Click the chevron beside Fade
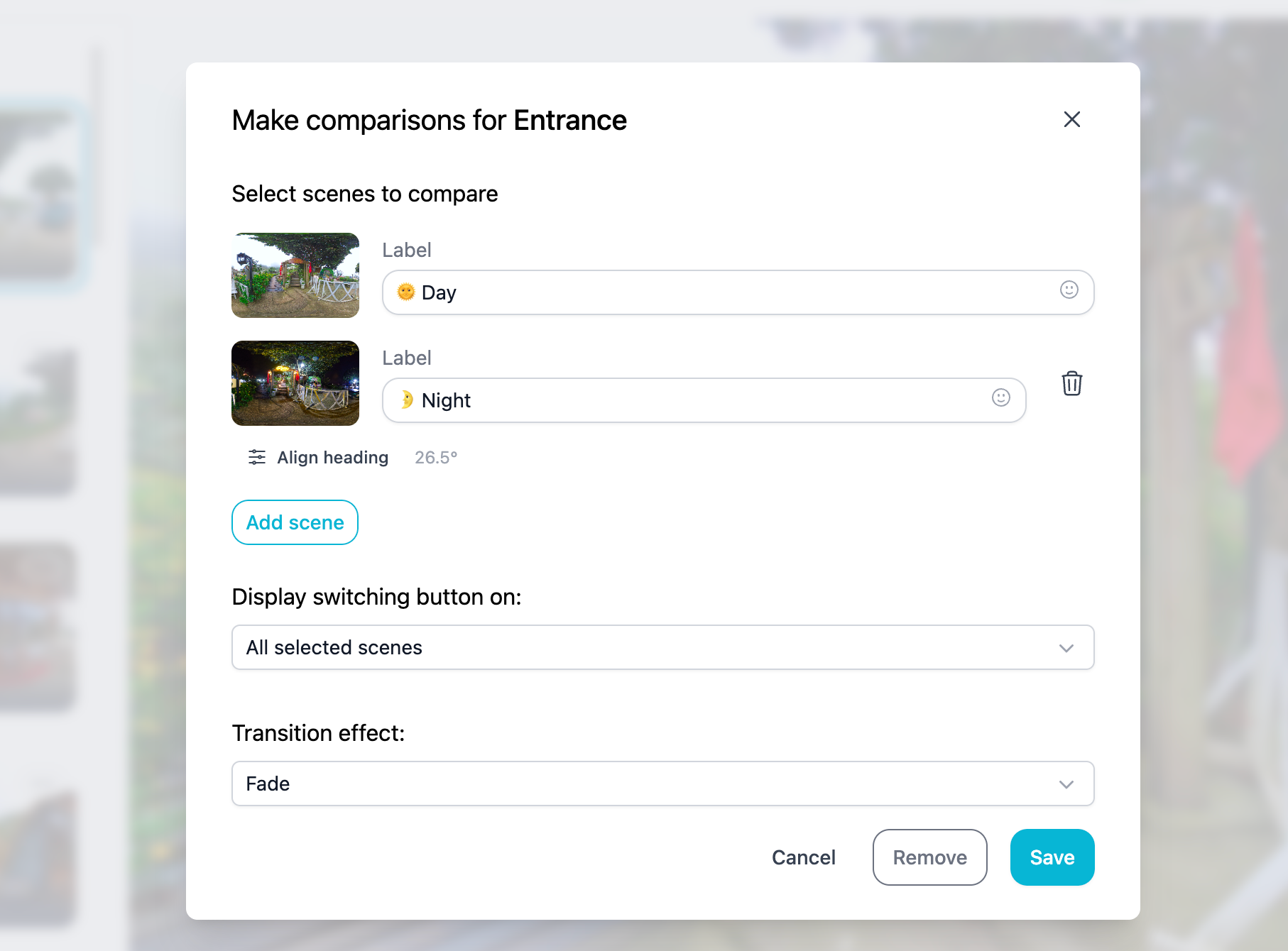 click(x=1066, y=784)
